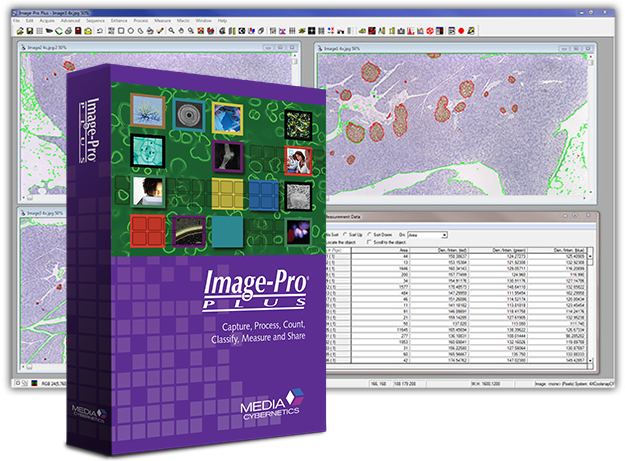Click the red-yellow pencil toolbar icon
625x461 pixels.
[x=160, y=31]
